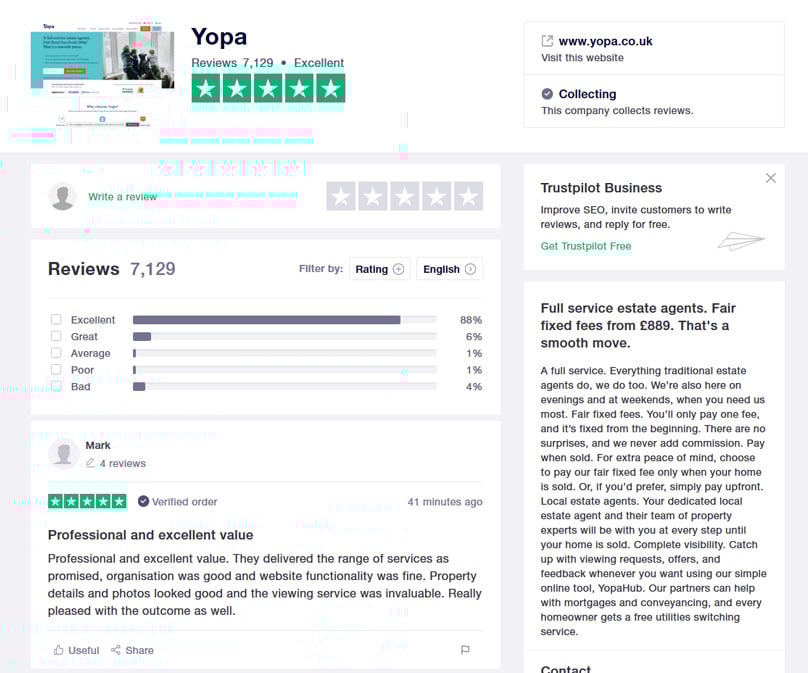Open the English language dropdown
Screen dimensions: 808x673
448,268
